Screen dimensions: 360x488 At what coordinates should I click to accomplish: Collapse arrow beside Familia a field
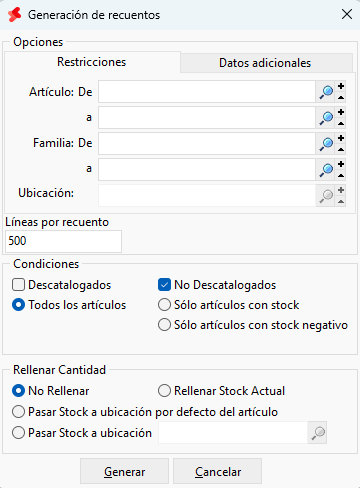tap(341, 175)
